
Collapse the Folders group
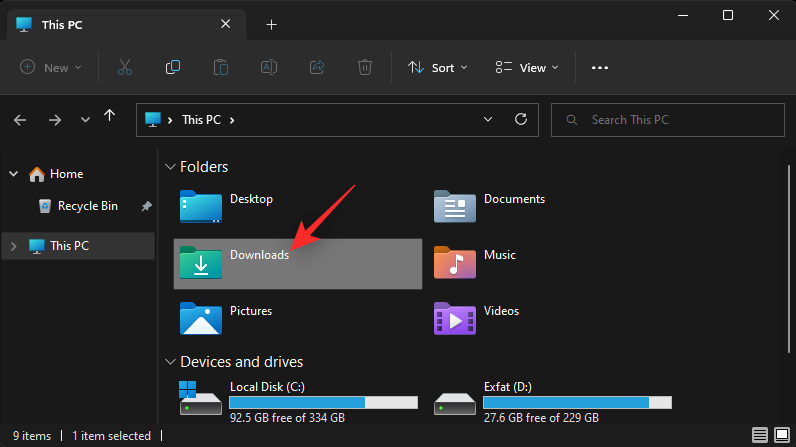(x=171, y=166)
